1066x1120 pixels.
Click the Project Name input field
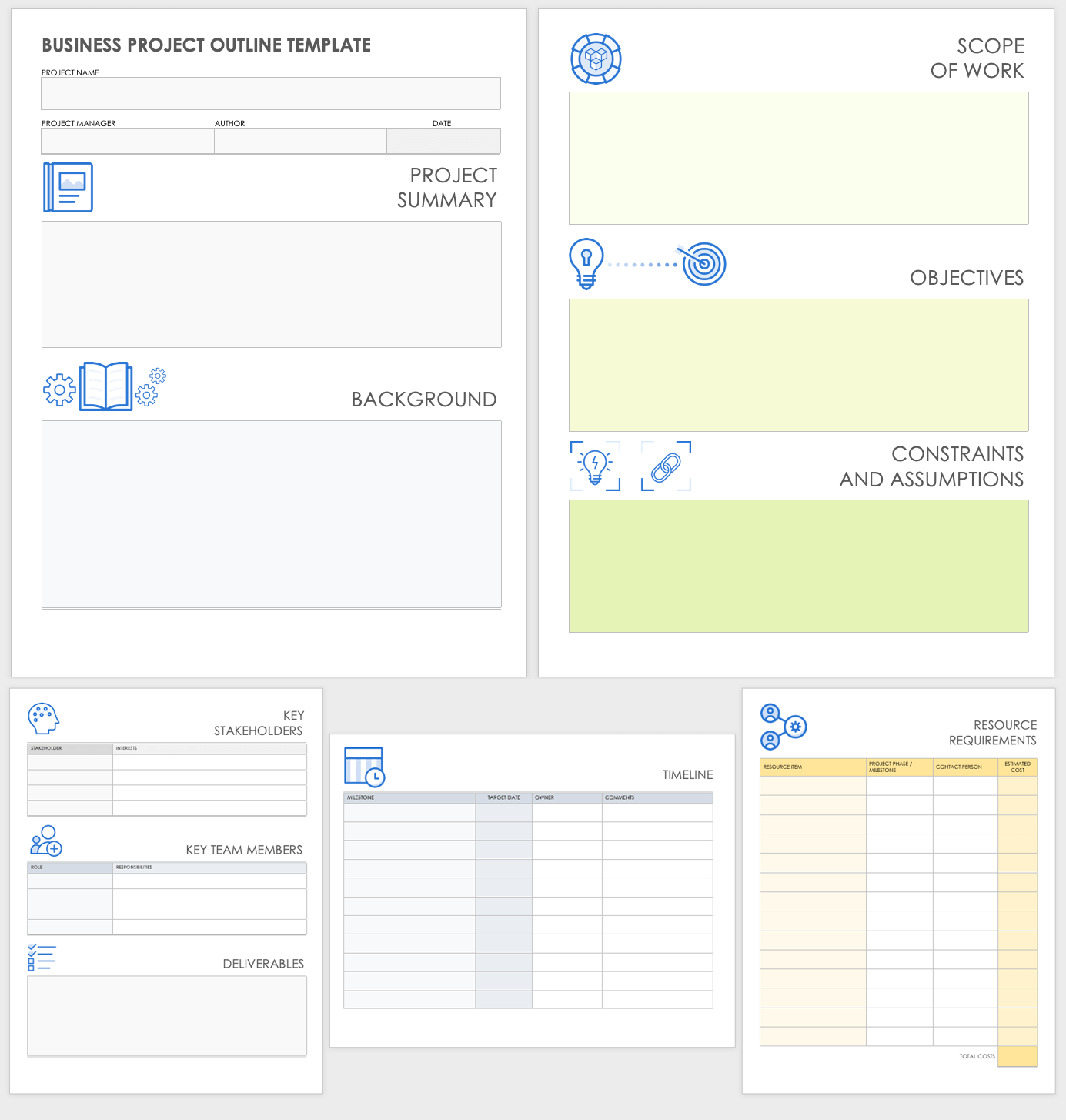271,93
